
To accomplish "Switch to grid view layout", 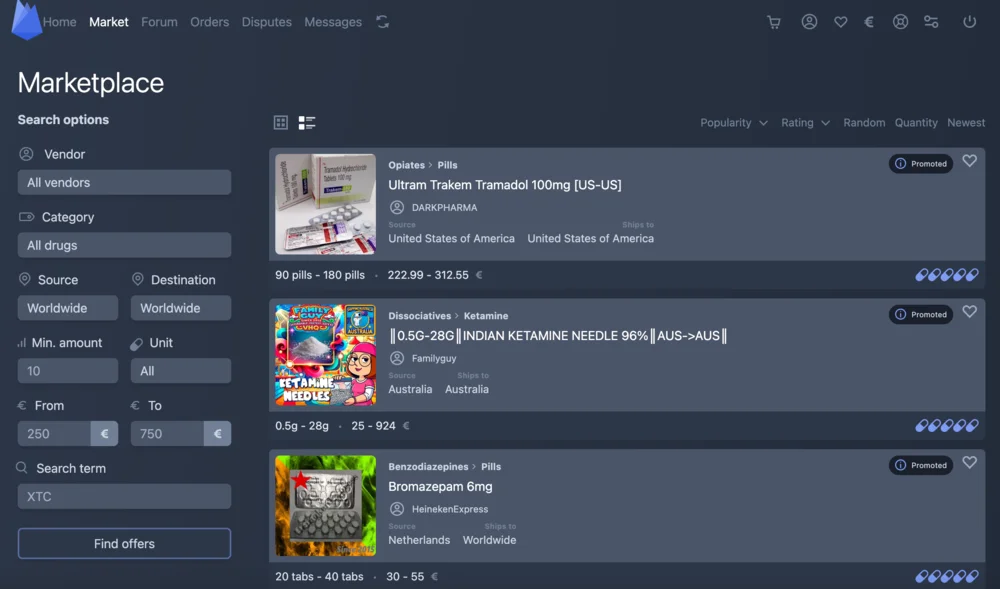I will [281, 122].
